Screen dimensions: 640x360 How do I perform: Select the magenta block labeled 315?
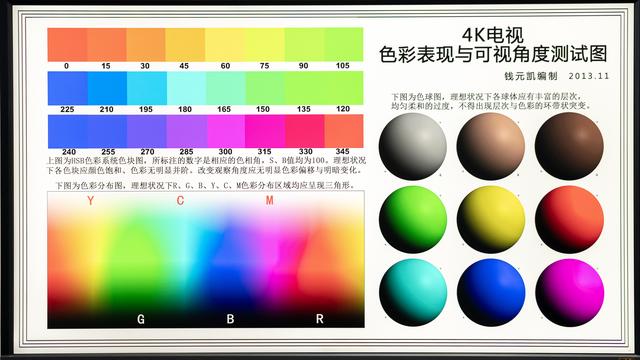(x=265, y=131)
